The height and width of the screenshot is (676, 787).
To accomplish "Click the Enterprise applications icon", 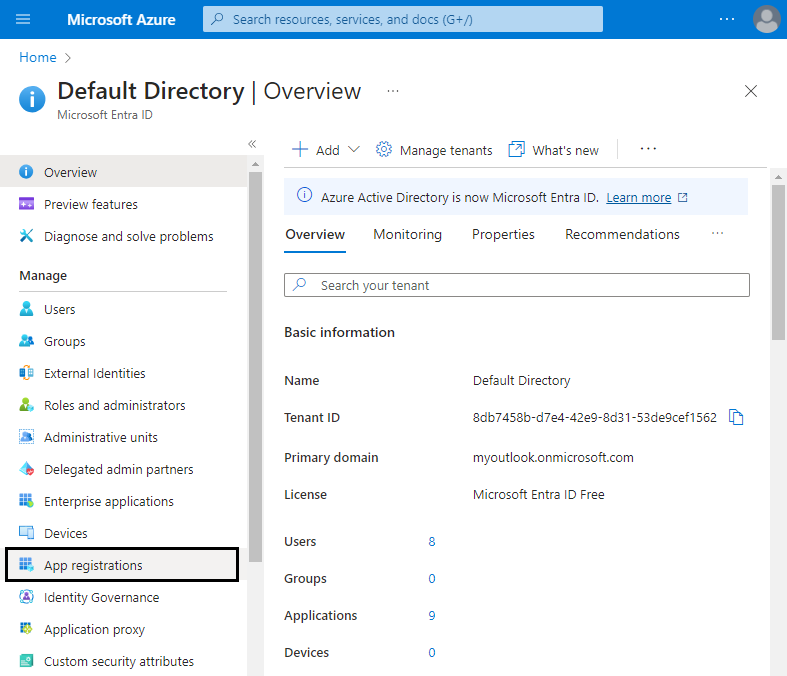I will 26,501.
